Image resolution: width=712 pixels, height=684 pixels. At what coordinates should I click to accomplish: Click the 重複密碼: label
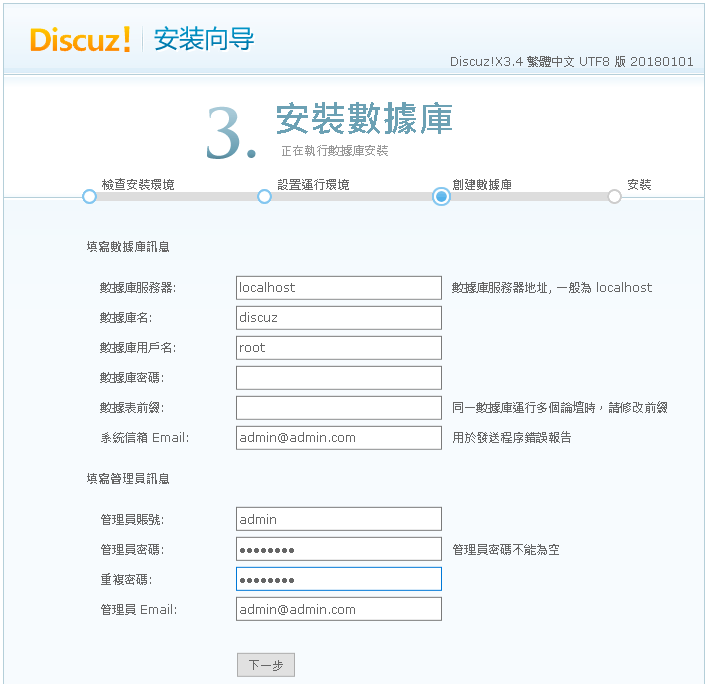pyautogui.click(x=126, y=580)
